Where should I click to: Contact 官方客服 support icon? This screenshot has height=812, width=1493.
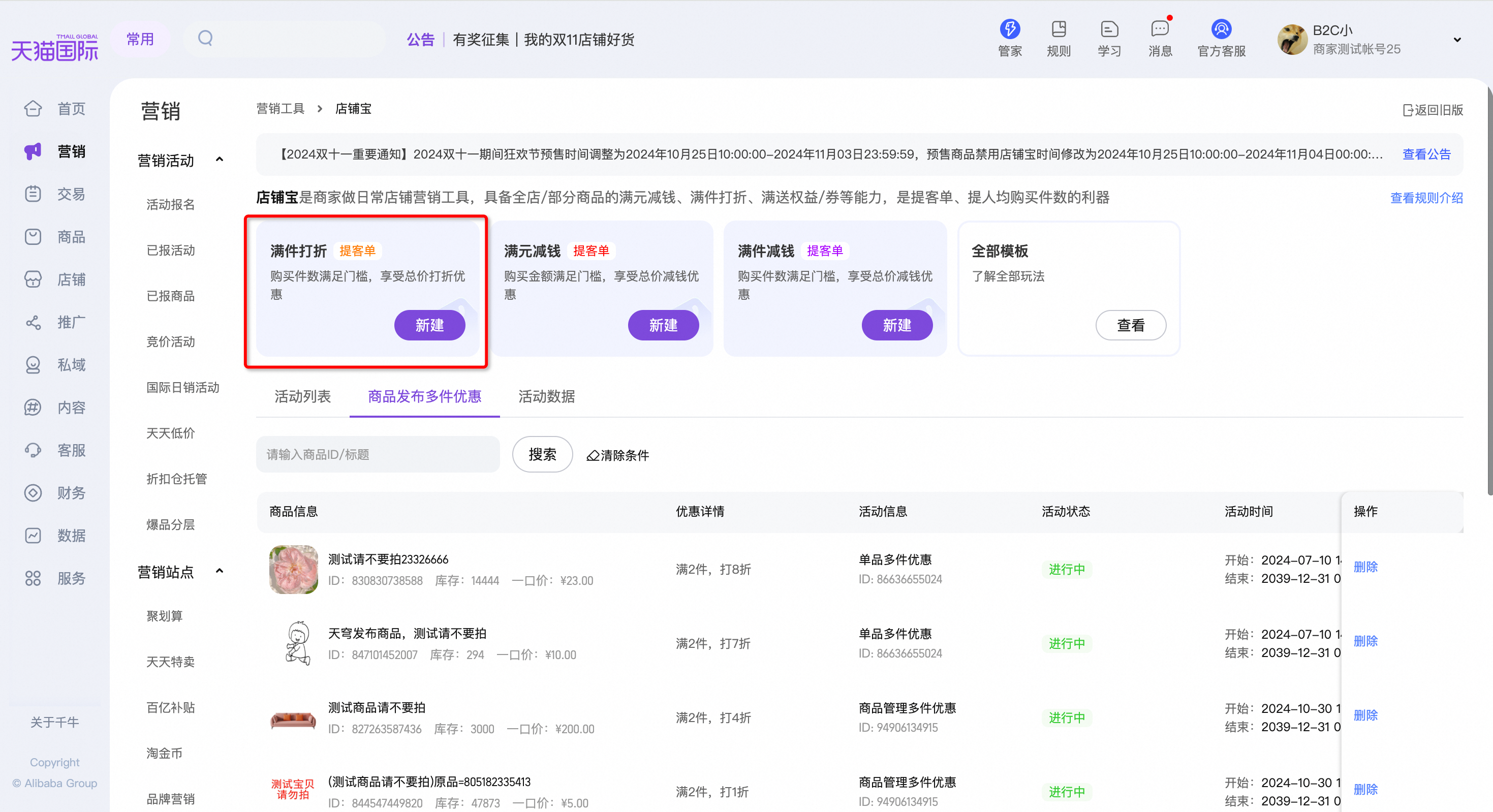(x=1221, y=38)
